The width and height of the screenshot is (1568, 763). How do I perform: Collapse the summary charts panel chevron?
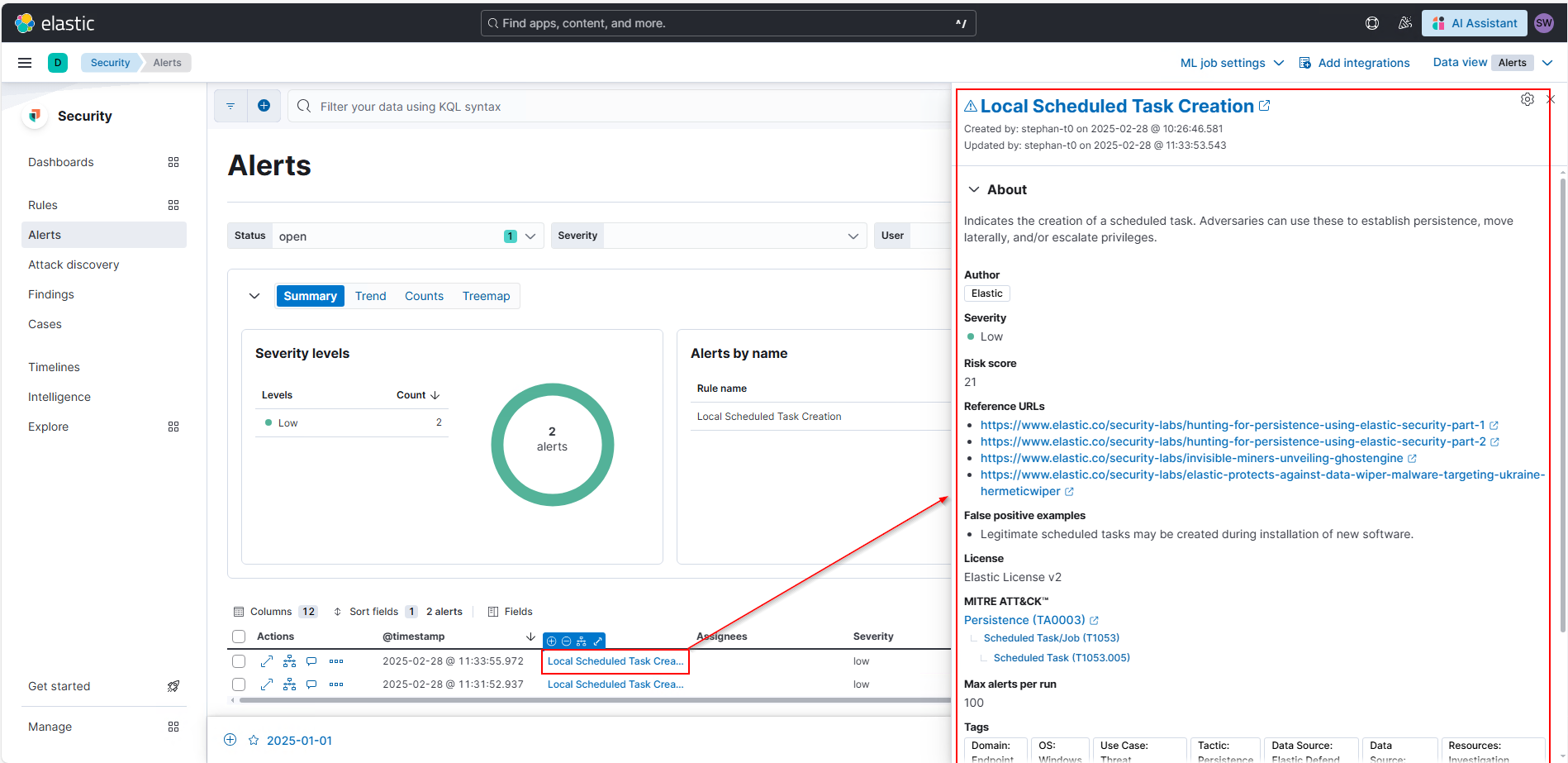(254, 296)
